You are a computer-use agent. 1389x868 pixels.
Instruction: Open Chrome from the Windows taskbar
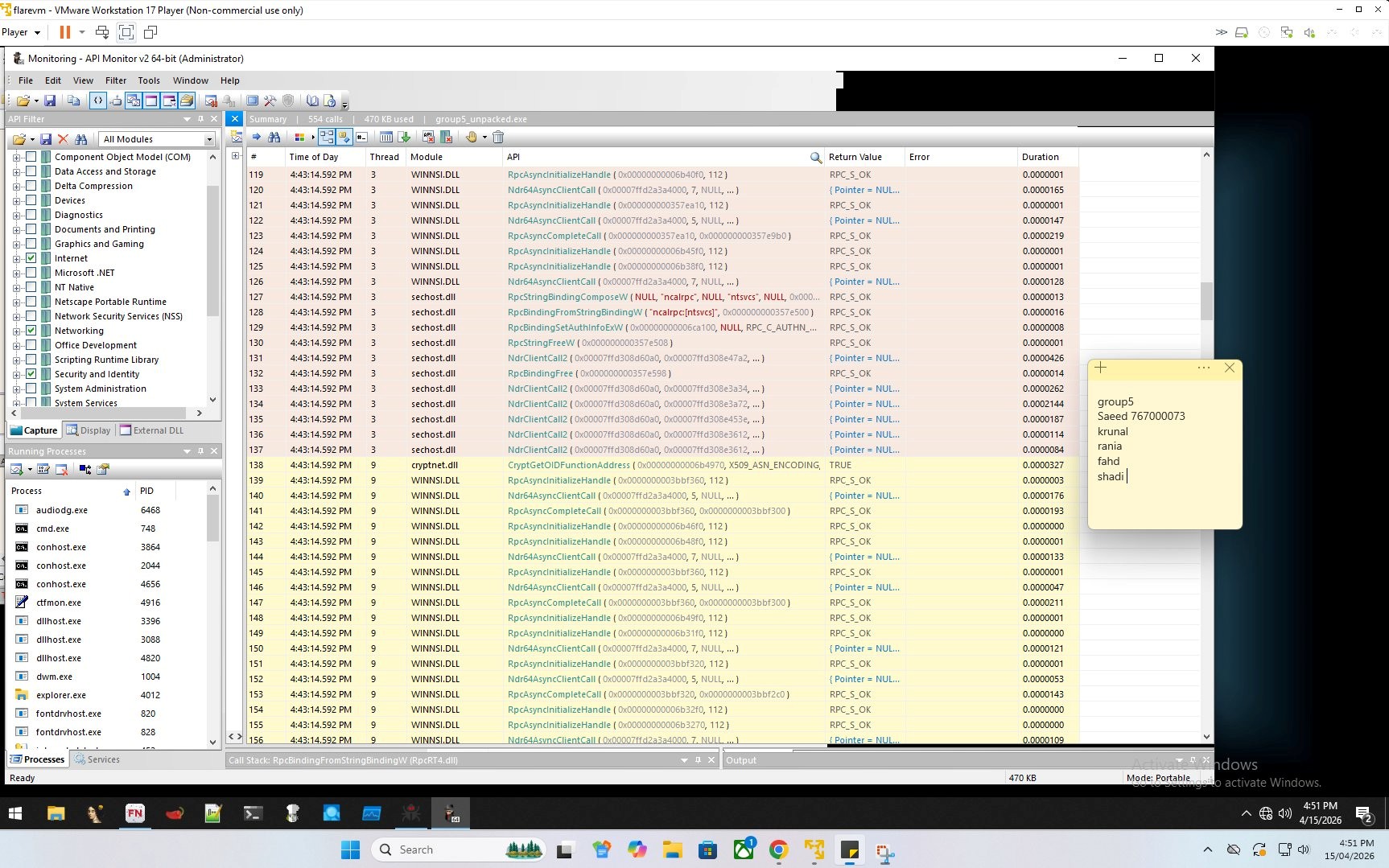[778, 849]
